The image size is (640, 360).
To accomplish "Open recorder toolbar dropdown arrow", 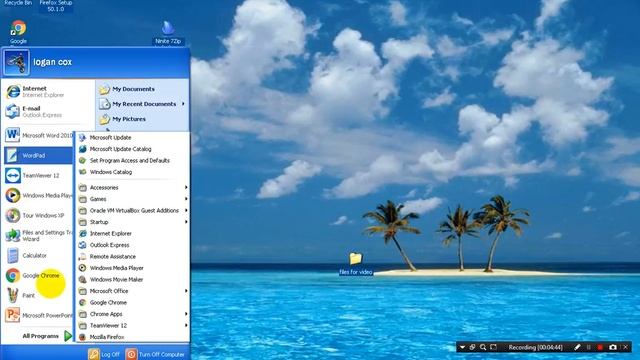I will [462, 347].
